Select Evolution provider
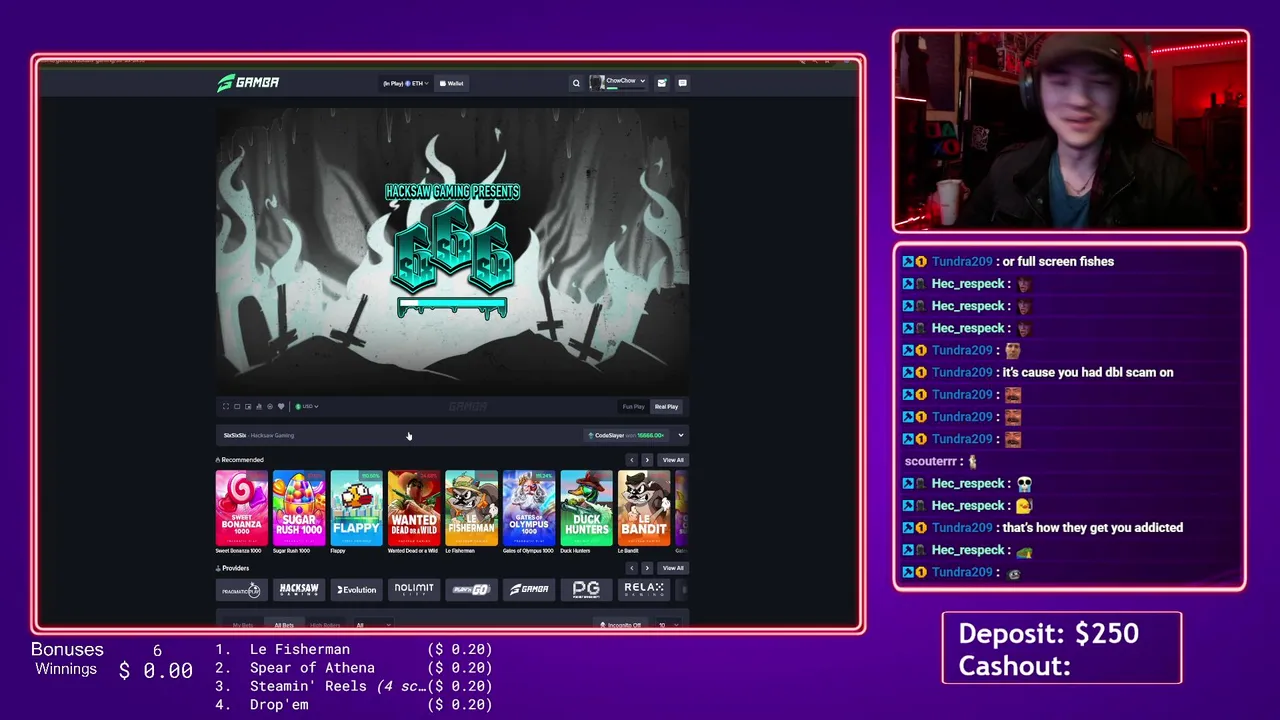Screen dimensions: 1280x720 (x=356, y=590)
